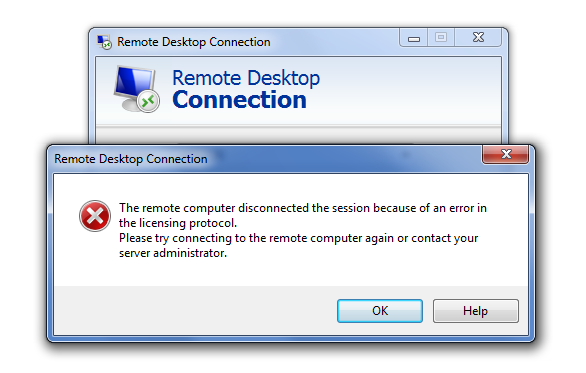Click the 'Please try connecting' message line
Viewport: 586px width, 373px height.
(299, 238)
